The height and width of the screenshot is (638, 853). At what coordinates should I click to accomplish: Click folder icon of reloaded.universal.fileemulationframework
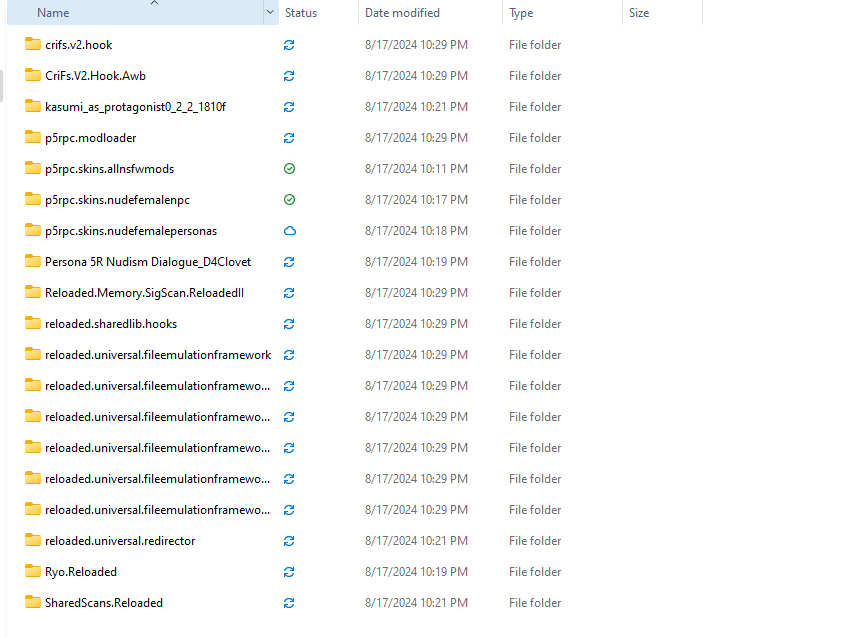(x=33, y=354)
